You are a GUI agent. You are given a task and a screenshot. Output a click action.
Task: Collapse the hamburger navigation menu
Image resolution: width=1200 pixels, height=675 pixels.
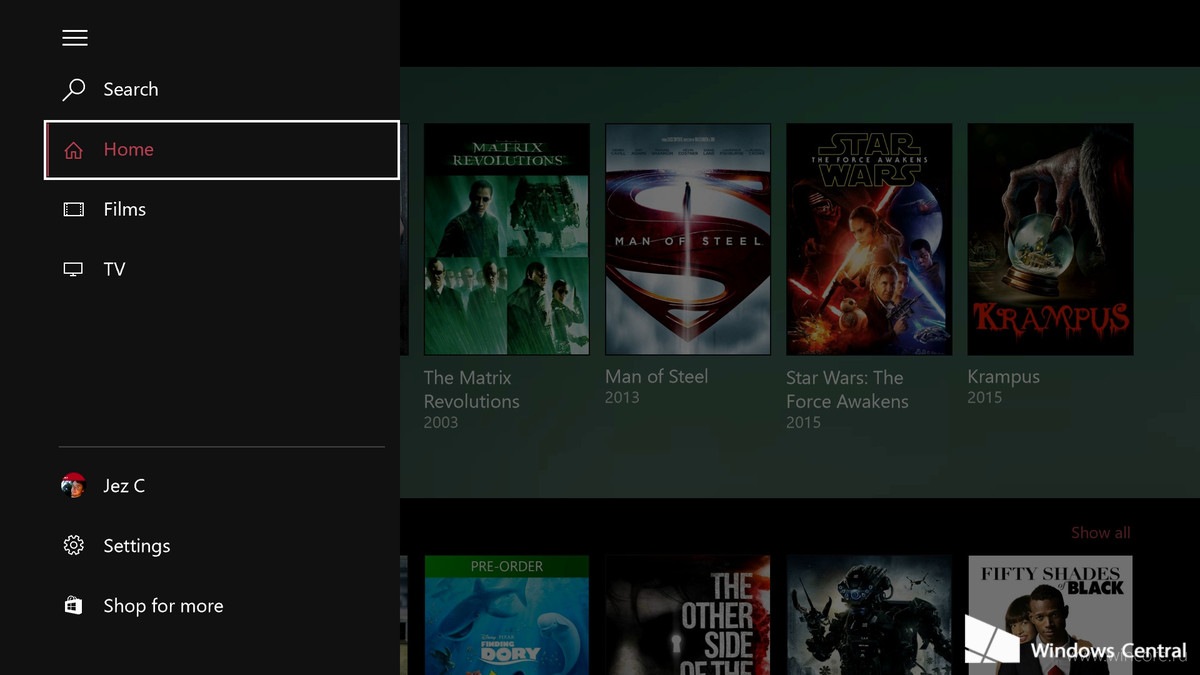75,38
